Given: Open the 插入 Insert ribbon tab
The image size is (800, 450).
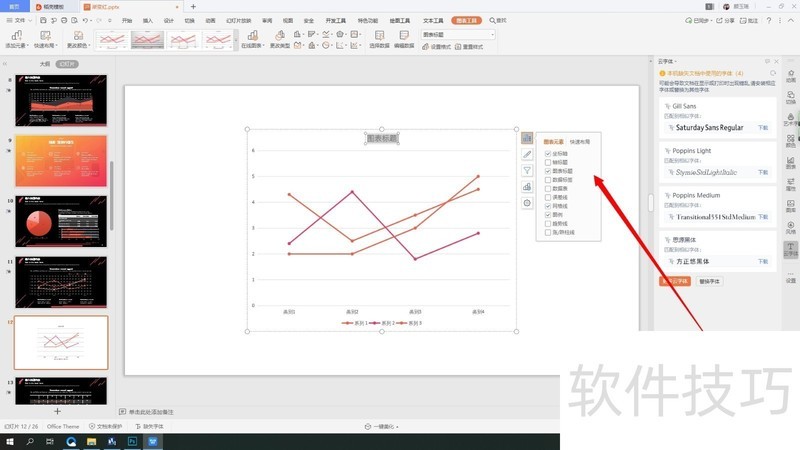Looking at the screenshot, I should click(147, 20).
